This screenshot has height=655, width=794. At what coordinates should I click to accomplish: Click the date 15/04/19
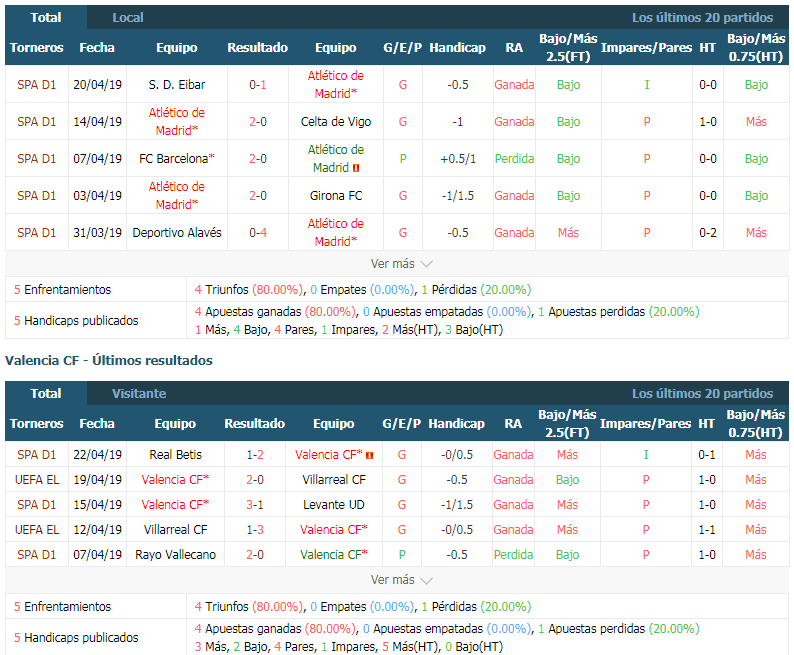click(x=97, y=505)
